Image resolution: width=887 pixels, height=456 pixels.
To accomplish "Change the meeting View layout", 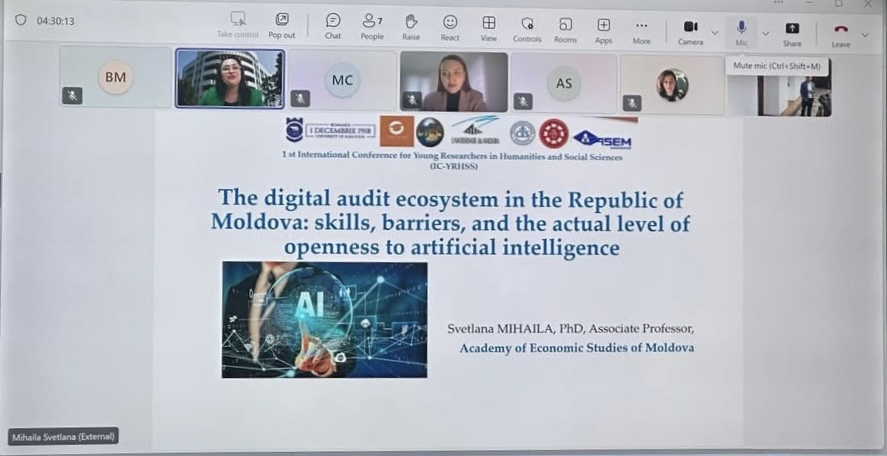I will [x=488, y=27].
